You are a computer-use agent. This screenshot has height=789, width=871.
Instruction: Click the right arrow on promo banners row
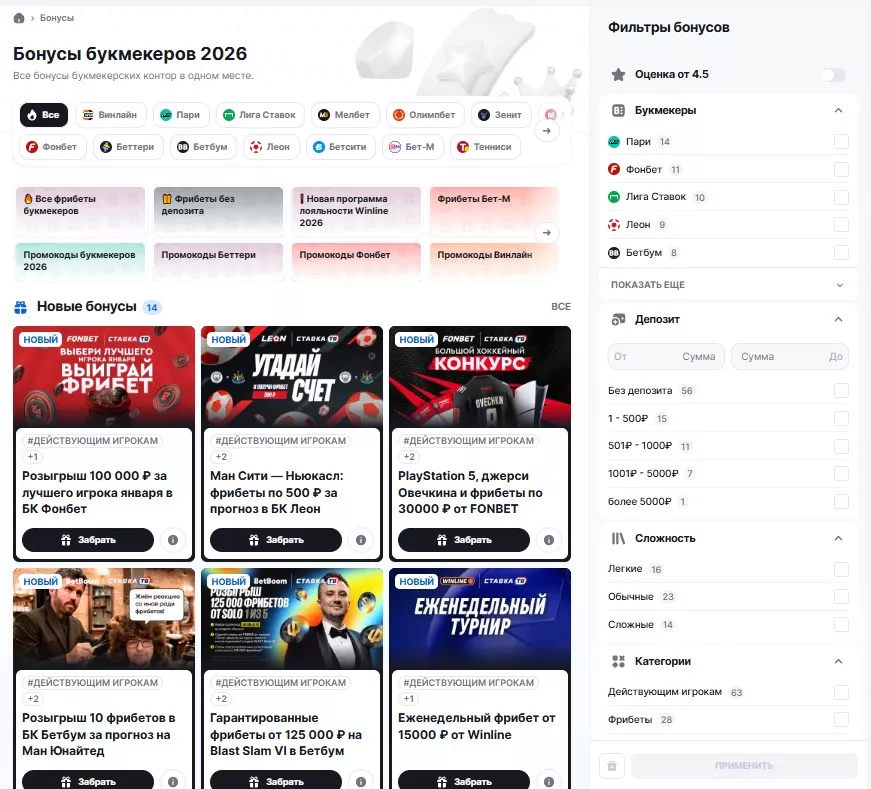pos(548,231)
